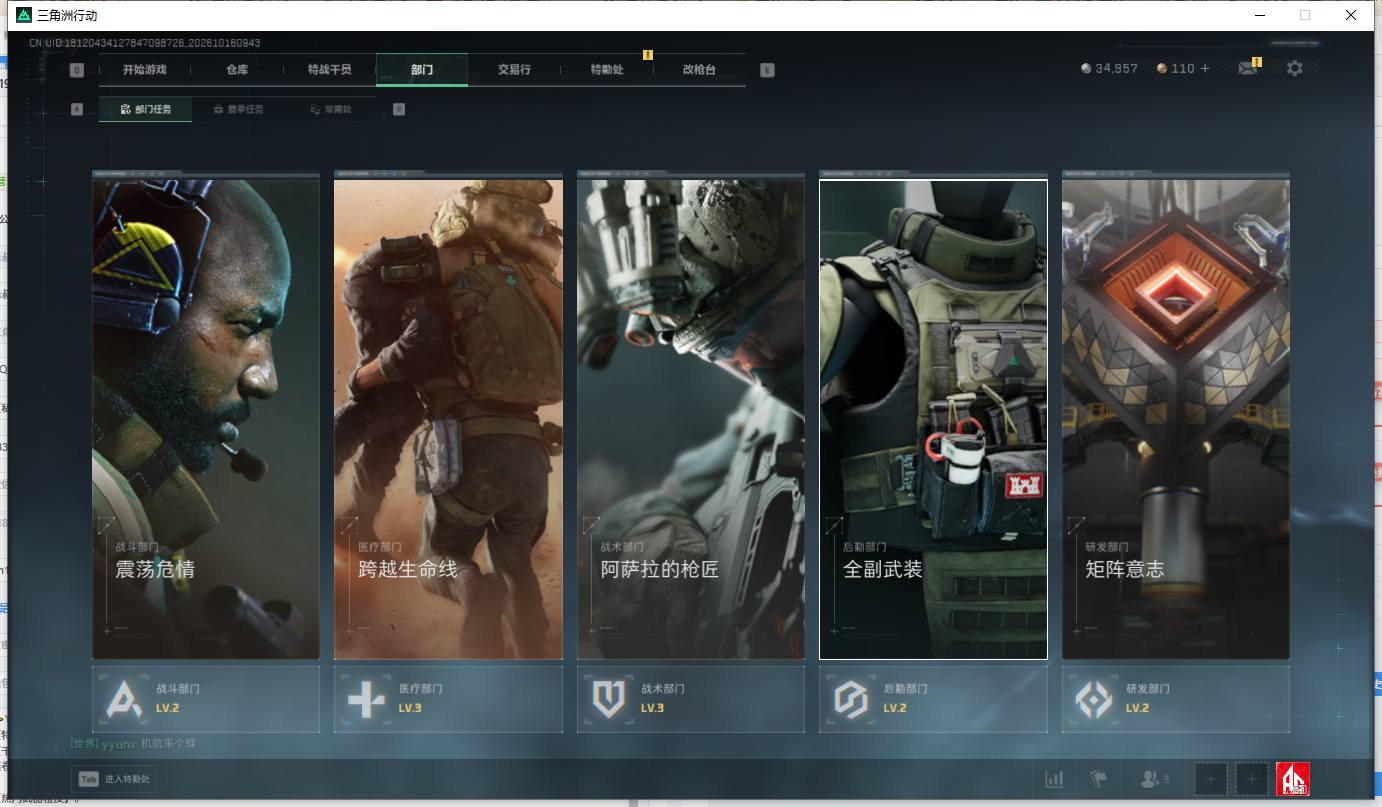Image resolution: width=1382 pixels, height=807 pixels.
Task: Open the mail envelope icon
Action: point(1247,68)
